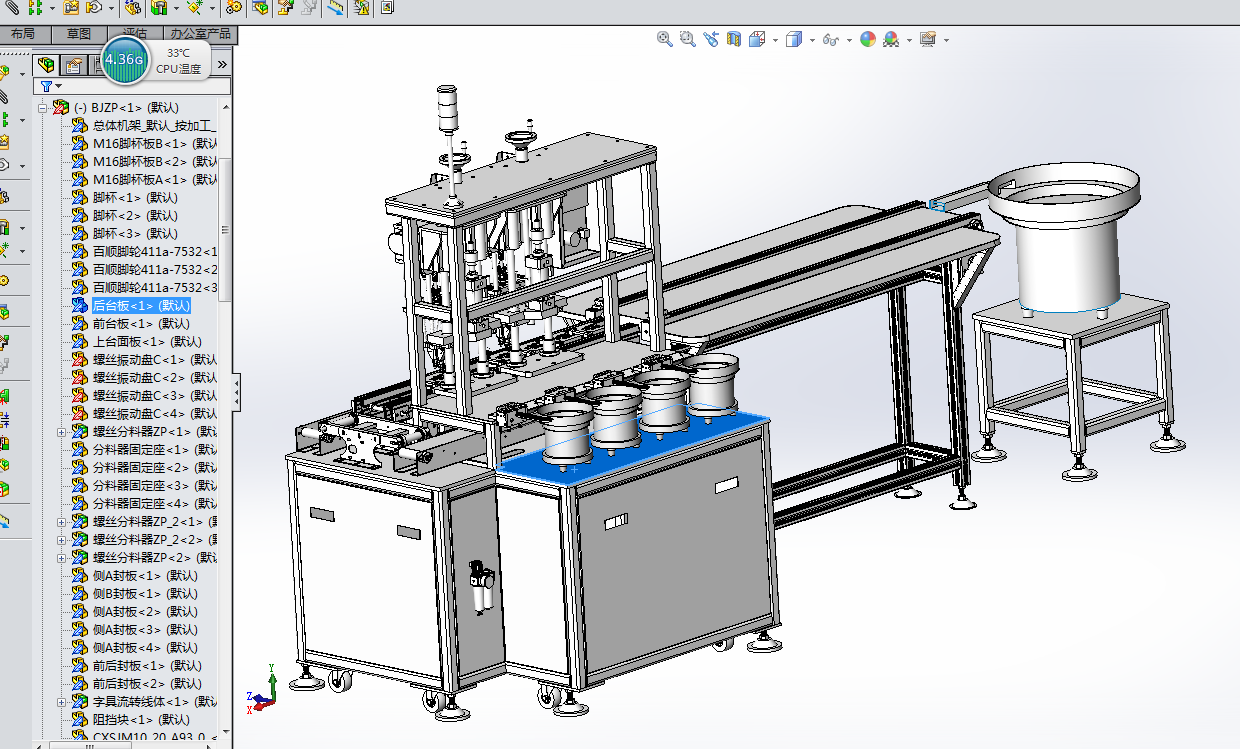Select the Rotate View tool
Image resolution: width=1240 pixels, height=749 pixels.
point(710,39)
